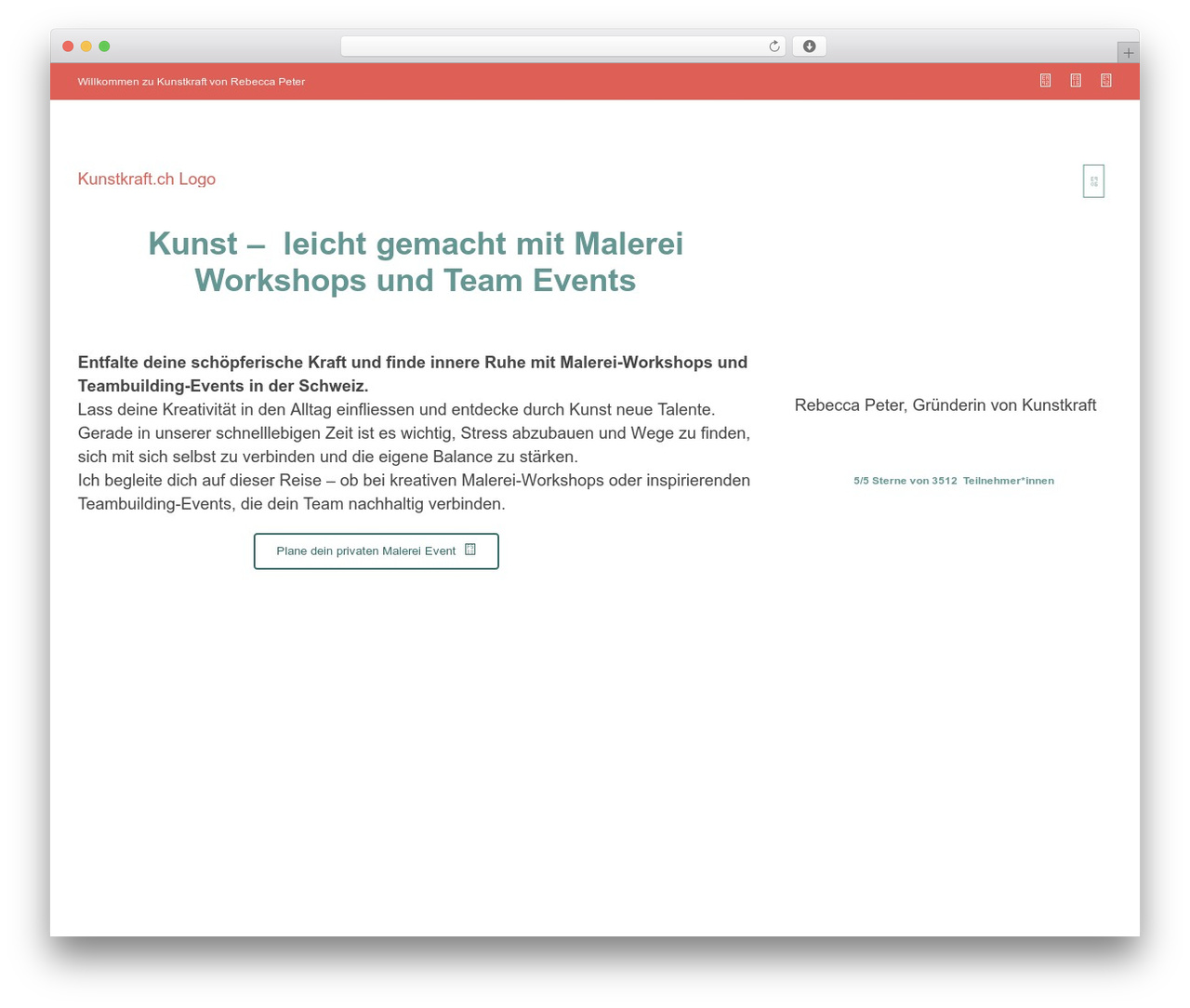Viewport: 1190px width, 1008px height.
Task: Click bold 'Entfalte deine schöpferische Kraft' paragraph
Action: 414,374
